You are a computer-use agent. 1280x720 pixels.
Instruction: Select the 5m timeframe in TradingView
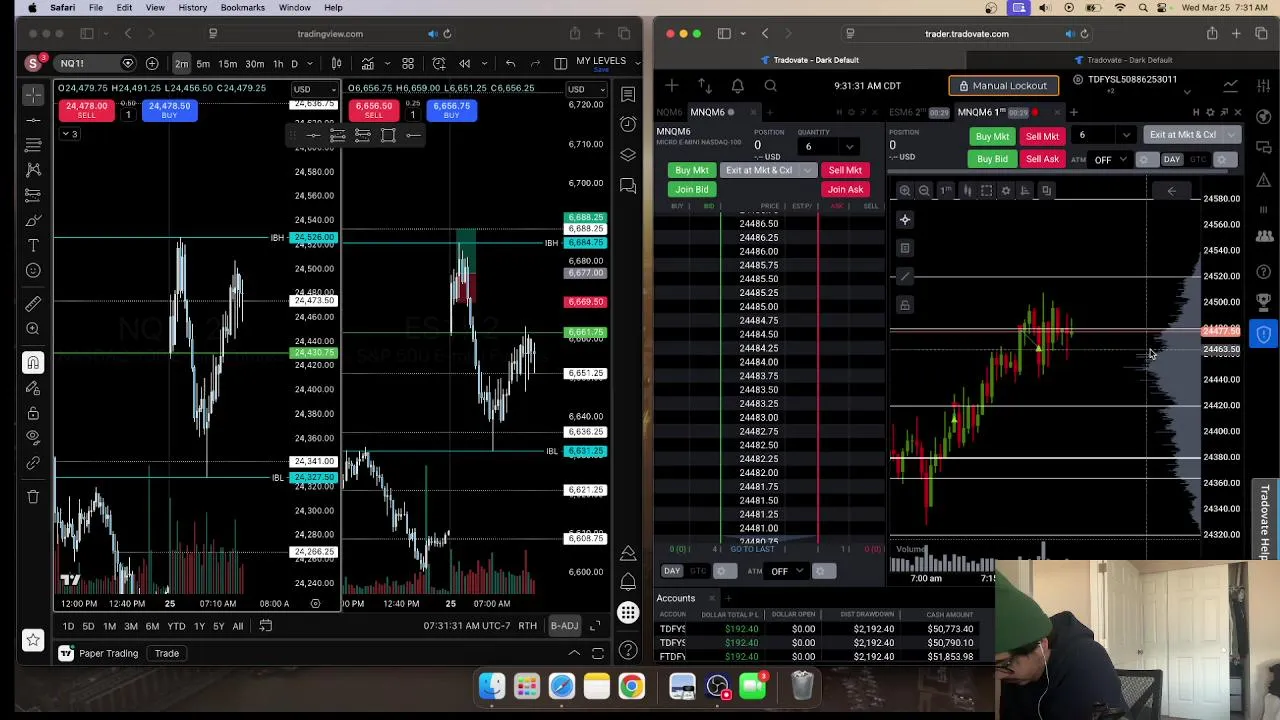(x=203, y=64)
